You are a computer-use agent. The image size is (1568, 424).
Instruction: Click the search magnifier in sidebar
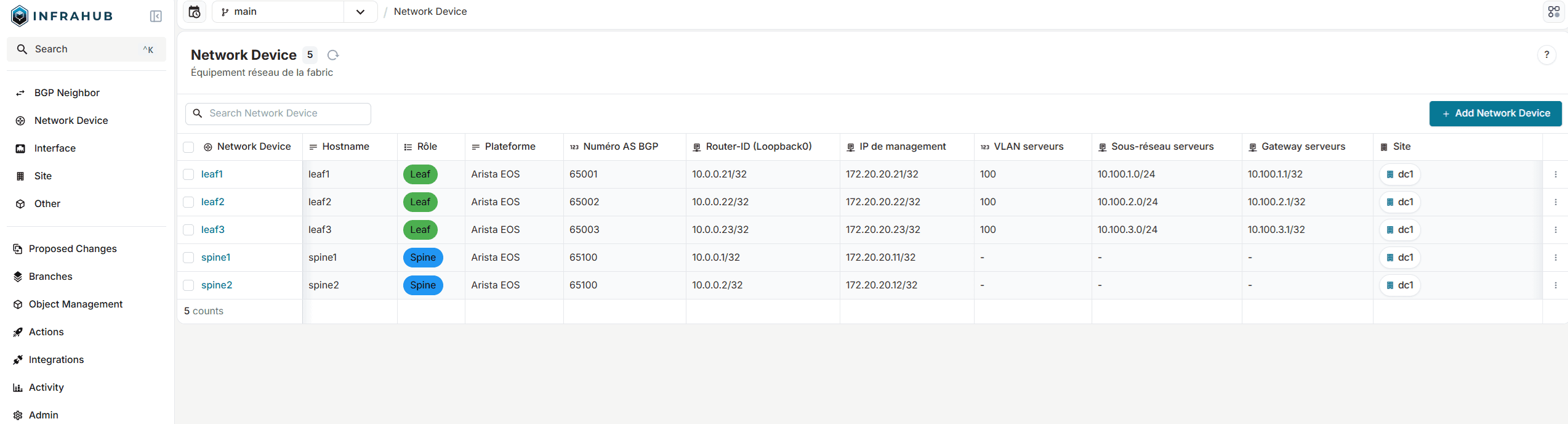pos(22,49)
